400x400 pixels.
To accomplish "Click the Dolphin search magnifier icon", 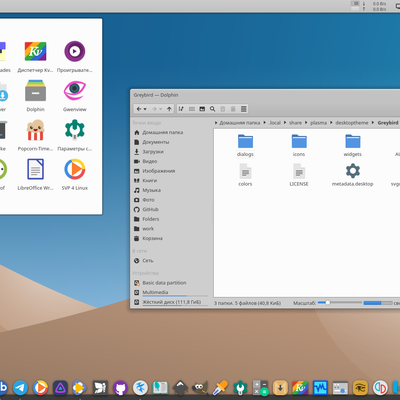I will coord(212,109).
